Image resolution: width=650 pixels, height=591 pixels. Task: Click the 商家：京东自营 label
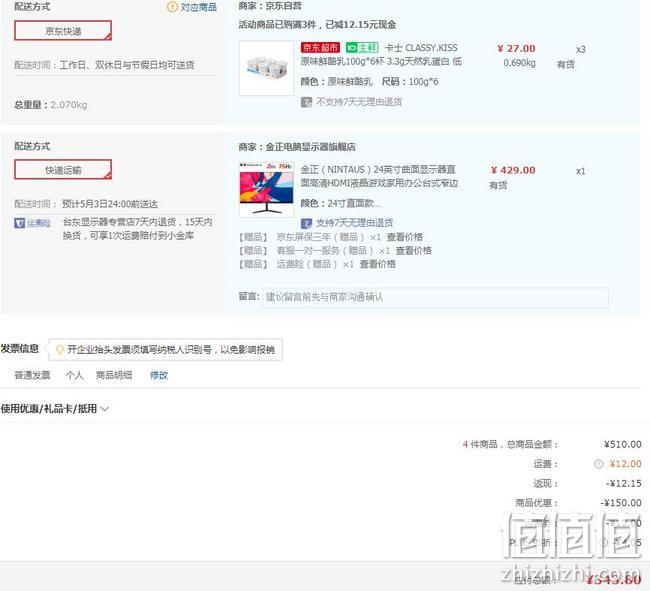coord(270,6)
